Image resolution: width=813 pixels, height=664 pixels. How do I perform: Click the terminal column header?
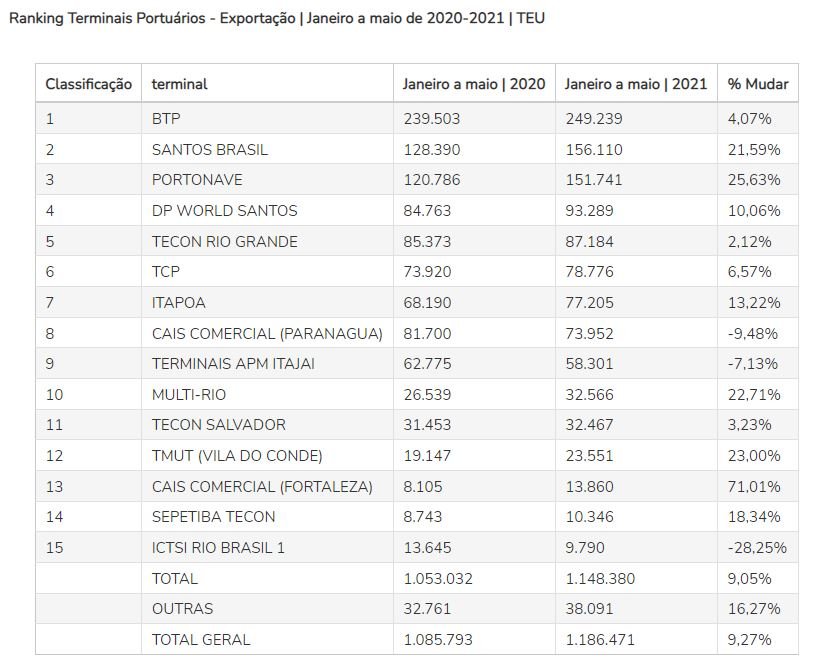(x=179, y=84)
